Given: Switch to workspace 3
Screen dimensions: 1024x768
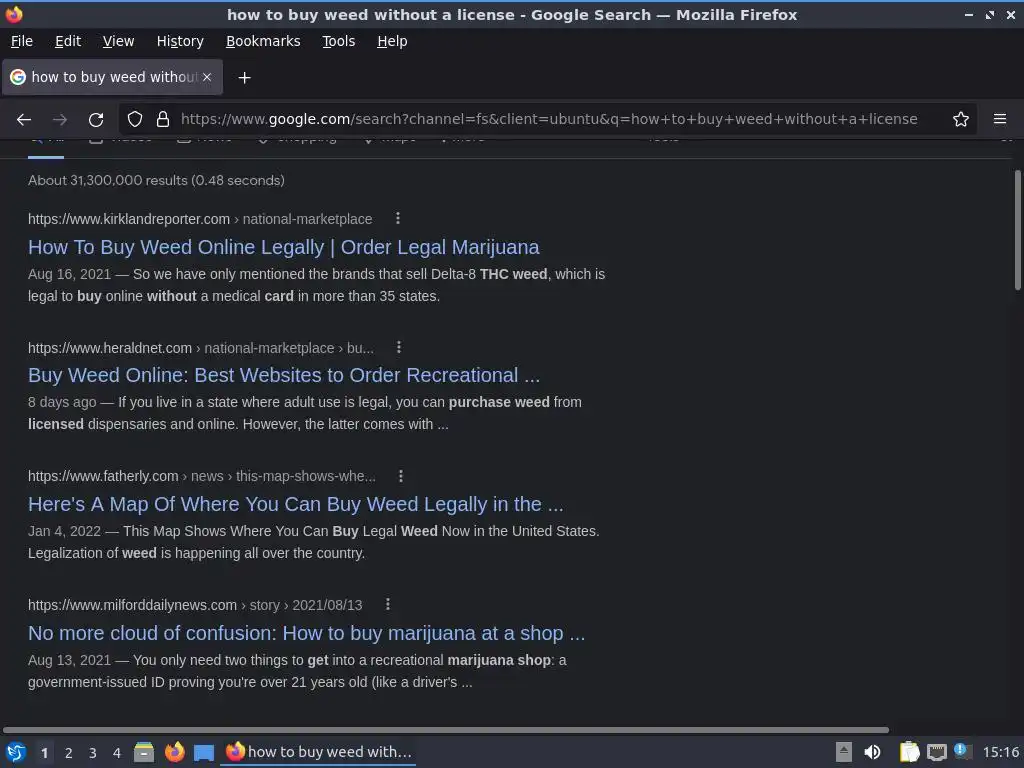Looking at the screenshot, I should 93,753.
